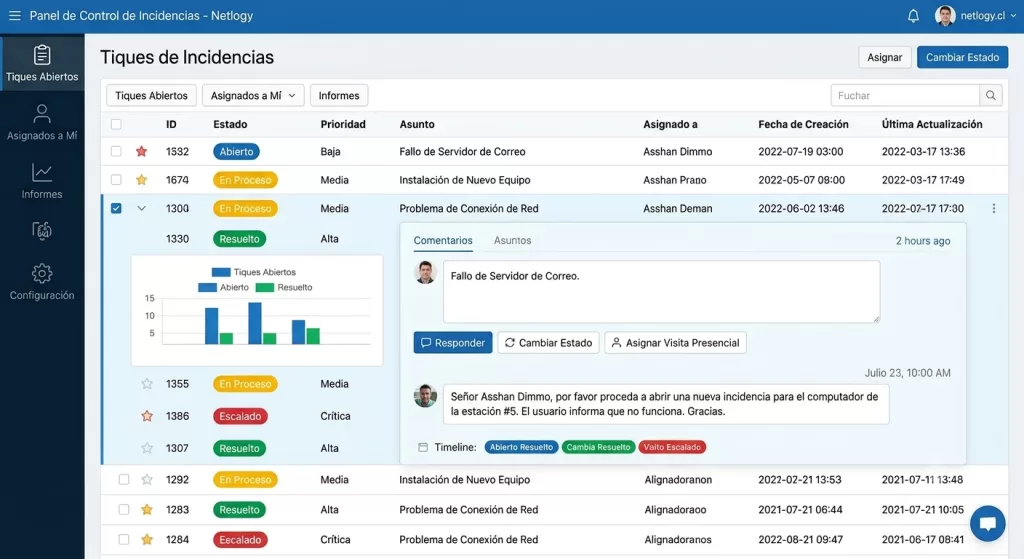Screen dimensions: 1024x559
Task: Click the calendar icon beside Timeline
Action: 423,447
